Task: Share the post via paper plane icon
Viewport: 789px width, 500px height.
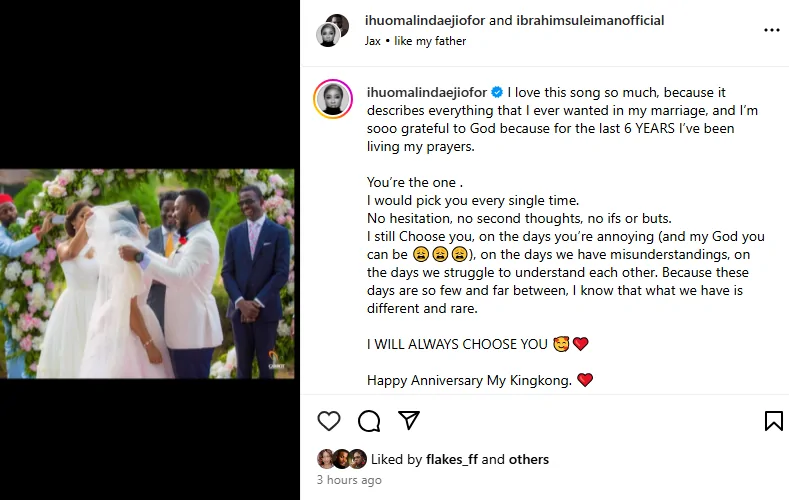Action: [408, 420]
